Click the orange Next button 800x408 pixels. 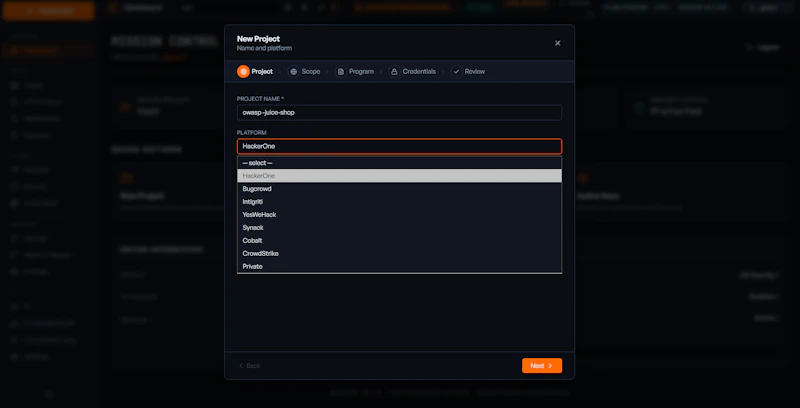pos(542,366)
